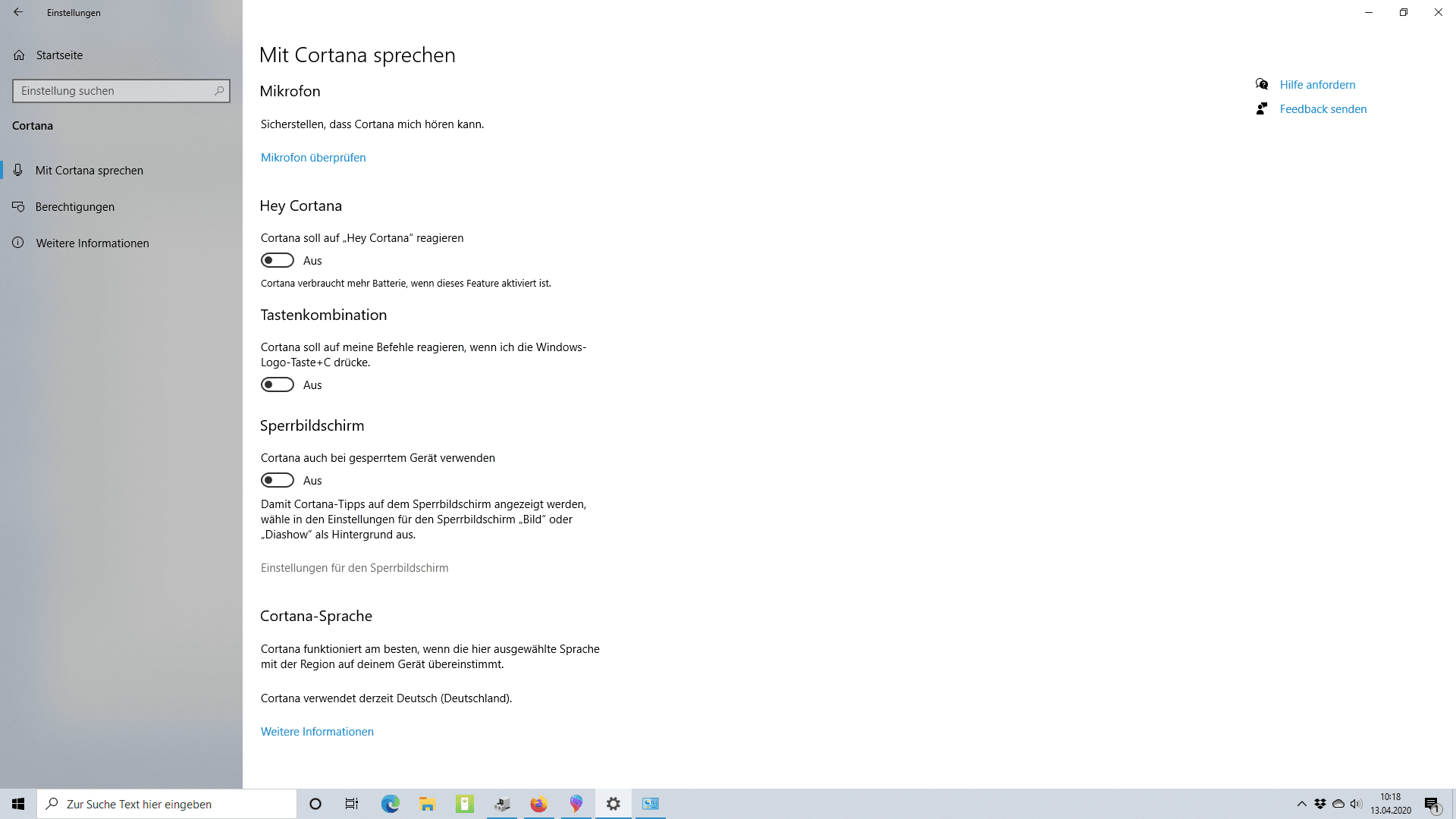Open Einstellungen für den Sperrbildschirm link
The width and height of the screenshot is (1456, 819).
click(355, 568)
